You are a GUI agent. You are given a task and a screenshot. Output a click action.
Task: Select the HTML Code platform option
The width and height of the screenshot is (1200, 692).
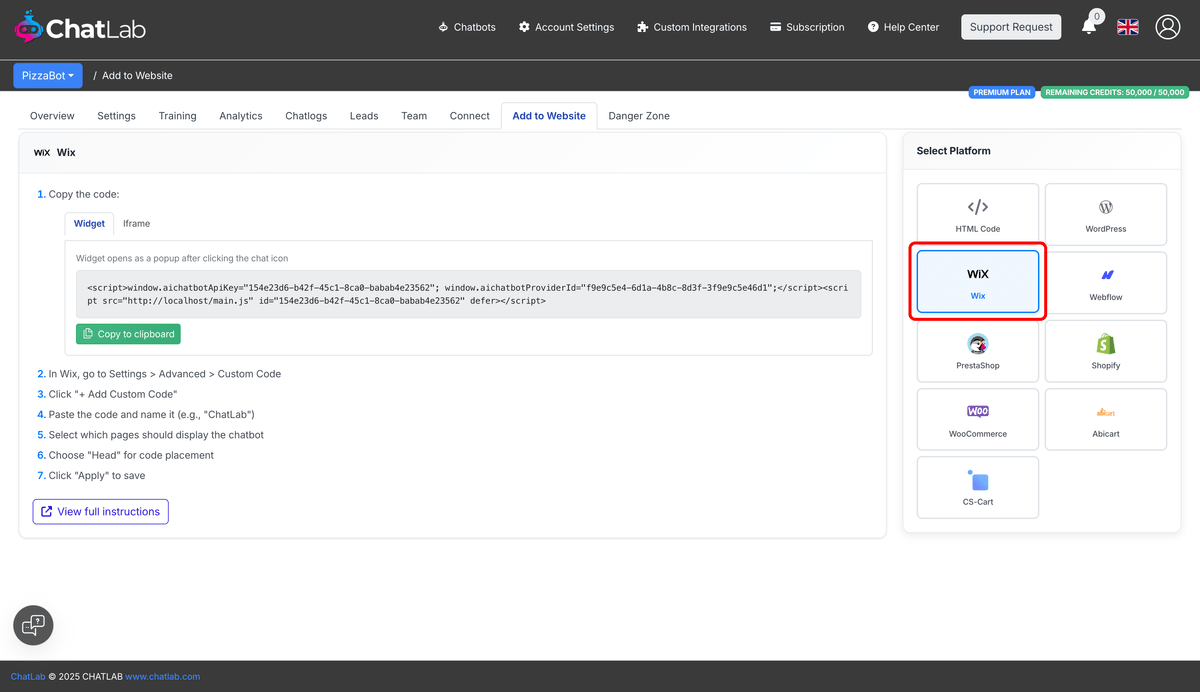[977, 213]
